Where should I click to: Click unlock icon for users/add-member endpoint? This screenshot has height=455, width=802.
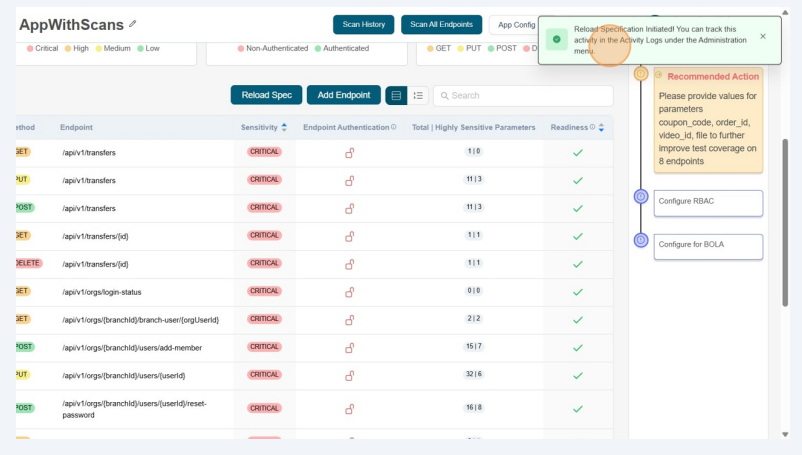349,348
